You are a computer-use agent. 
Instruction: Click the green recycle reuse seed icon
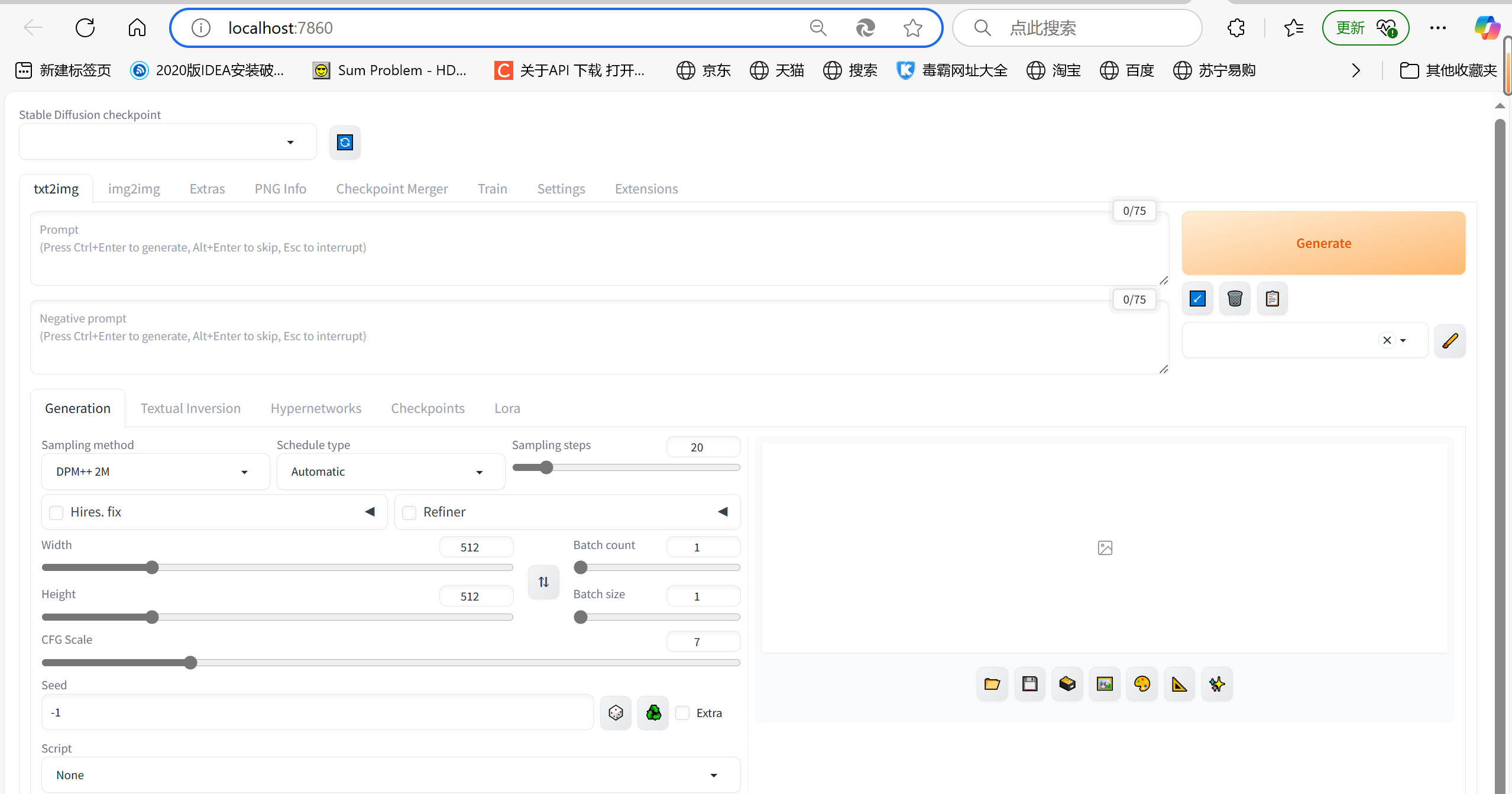653,713
